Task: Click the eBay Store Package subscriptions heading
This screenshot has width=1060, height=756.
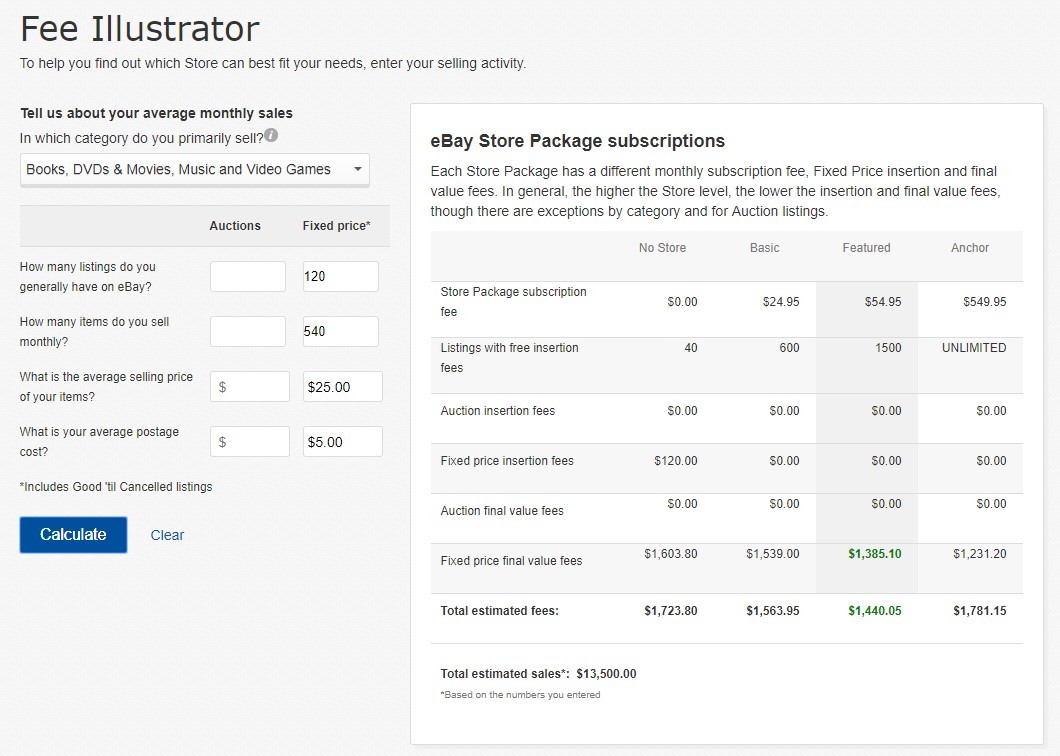Action: click(x=577, y=141)
